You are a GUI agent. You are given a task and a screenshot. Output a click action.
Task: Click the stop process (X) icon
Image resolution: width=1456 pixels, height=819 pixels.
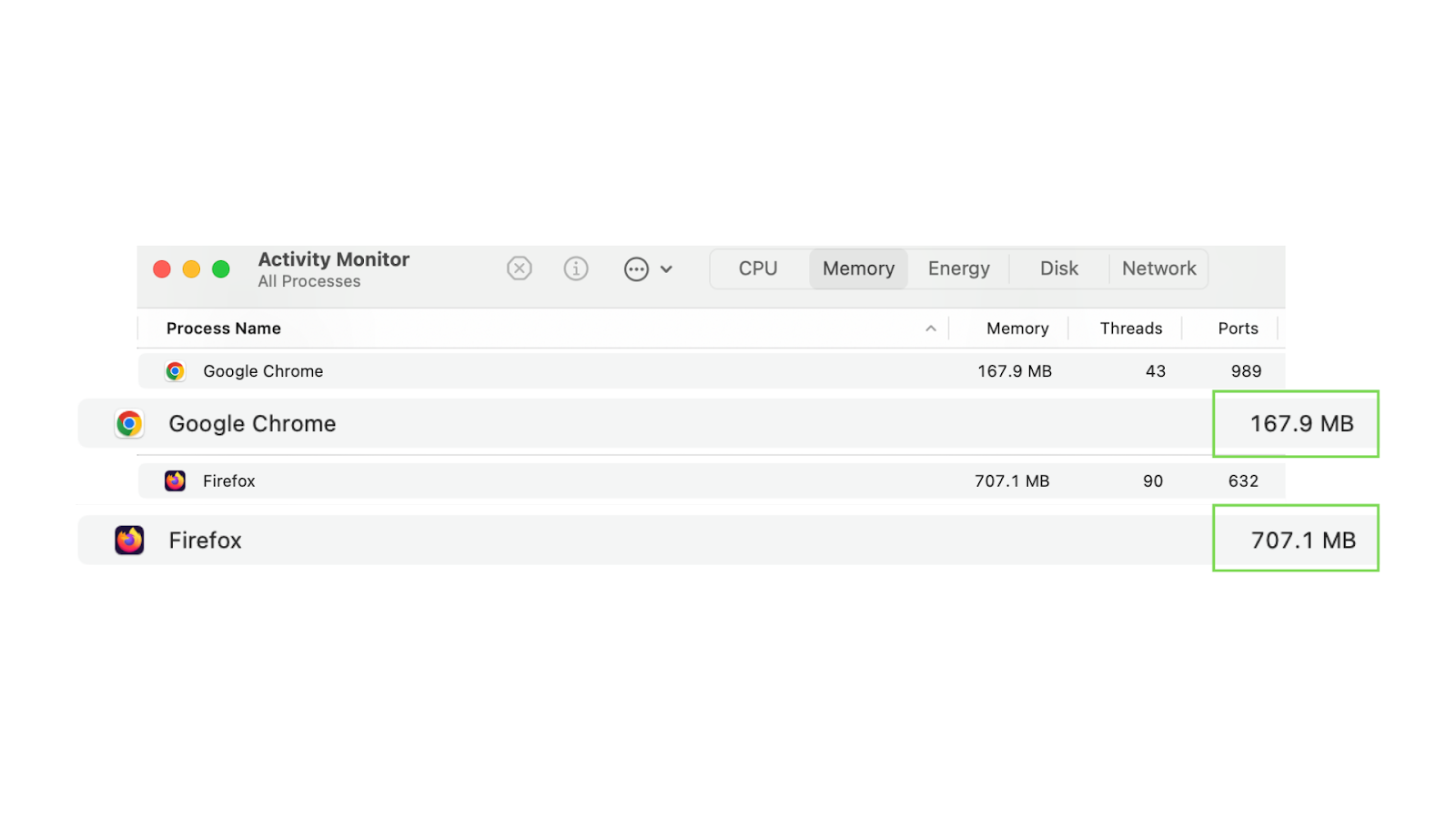pyautogui.click(x=519, y=268)
